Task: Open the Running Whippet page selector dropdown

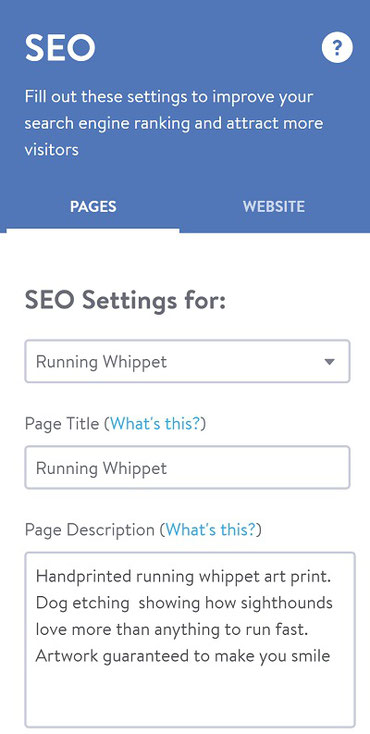Action: point(187,361)
